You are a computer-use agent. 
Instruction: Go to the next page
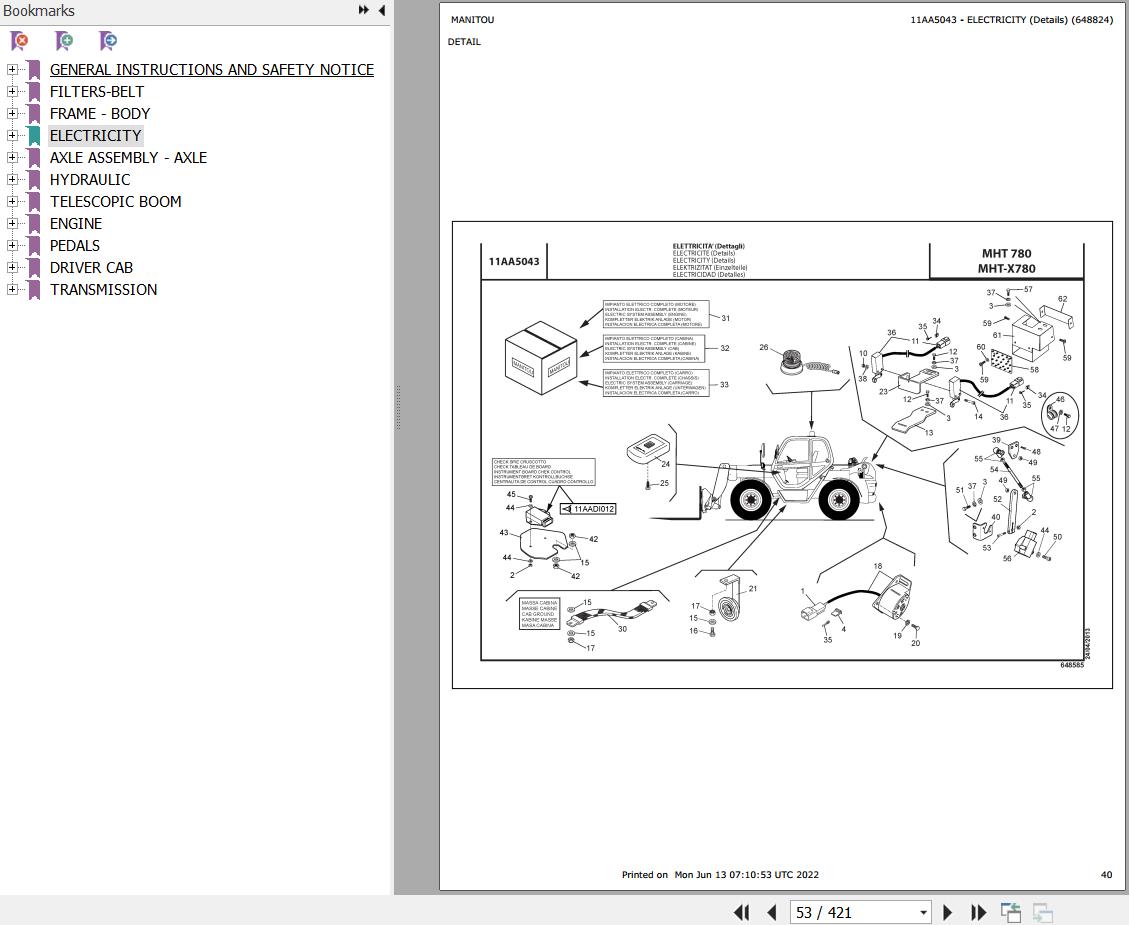click(x=948, y=913)
